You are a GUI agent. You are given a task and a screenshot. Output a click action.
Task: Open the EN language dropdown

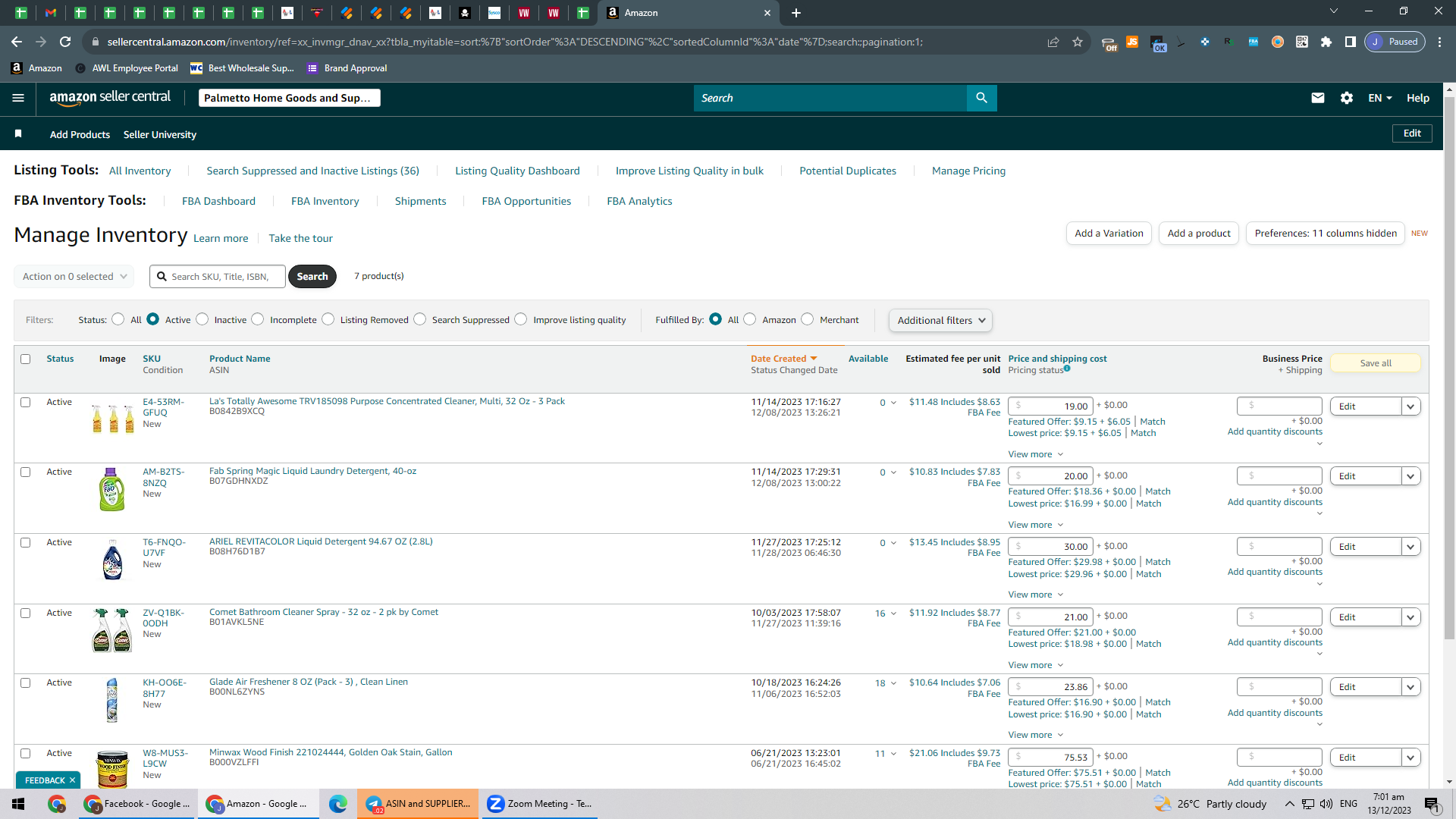tap(1380, 98)
